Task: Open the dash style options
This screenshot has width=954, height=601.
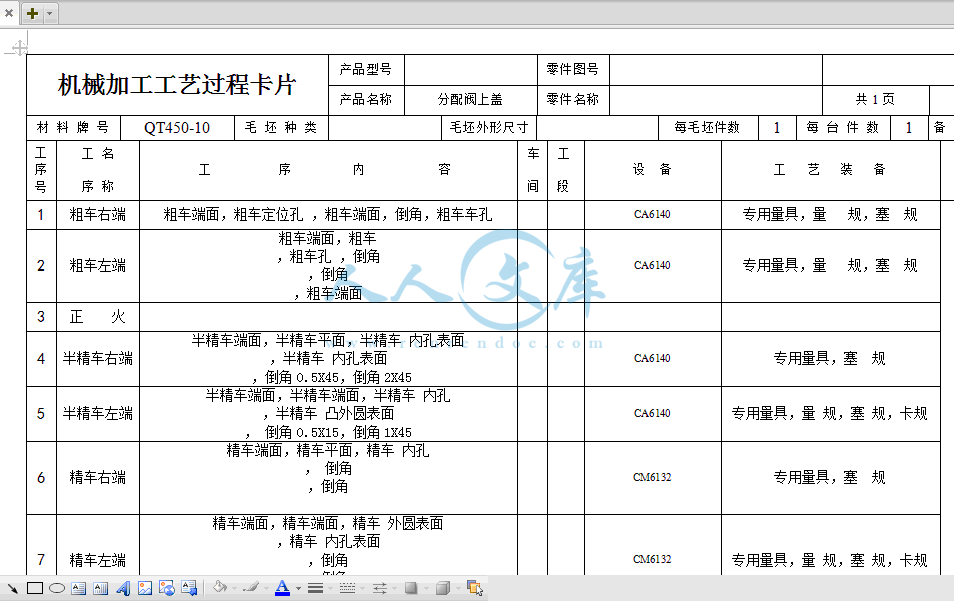Action: [x=347, y=588]
